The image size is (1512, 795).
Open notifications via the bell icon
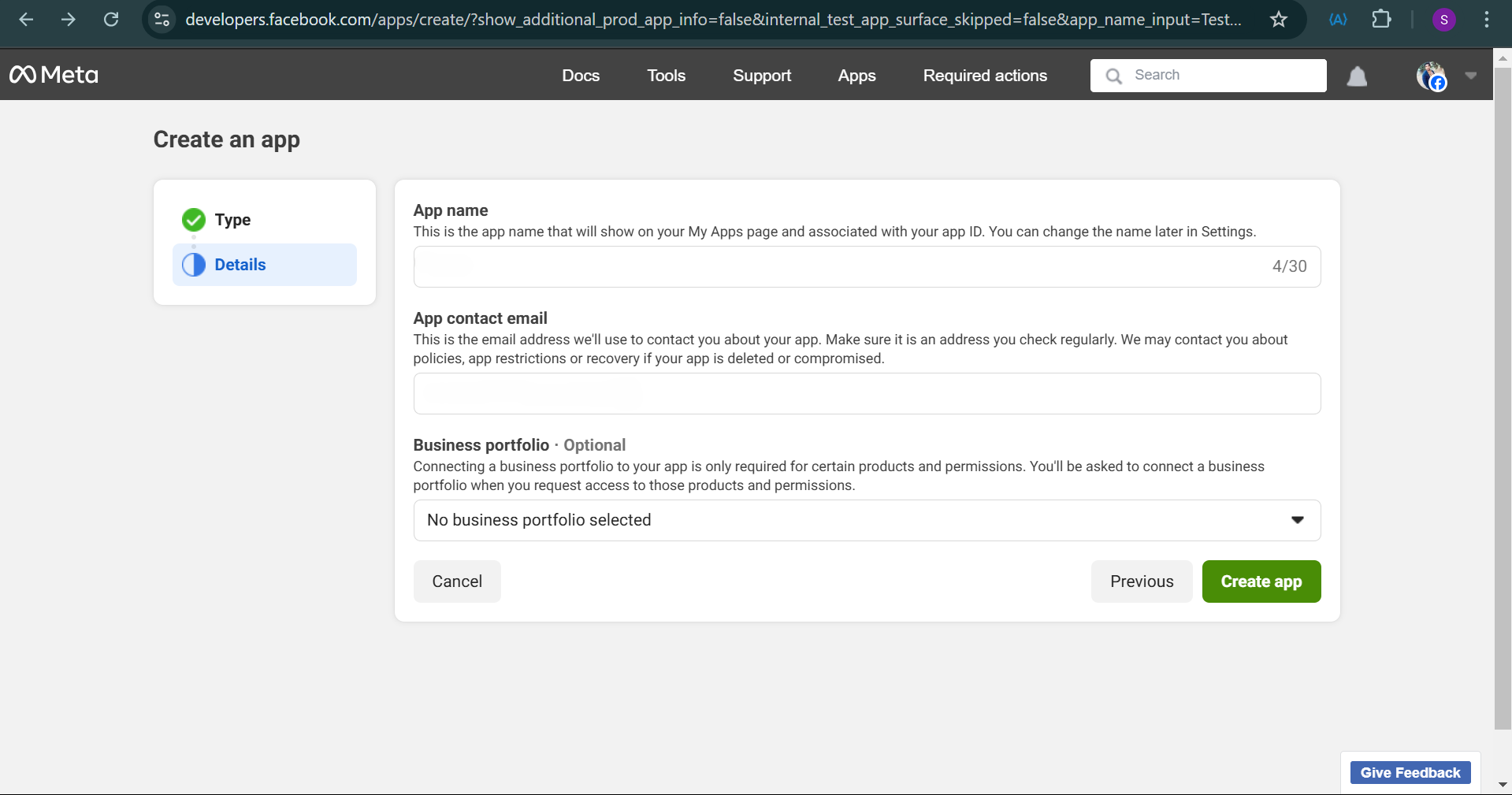[x=1357, y=76]
